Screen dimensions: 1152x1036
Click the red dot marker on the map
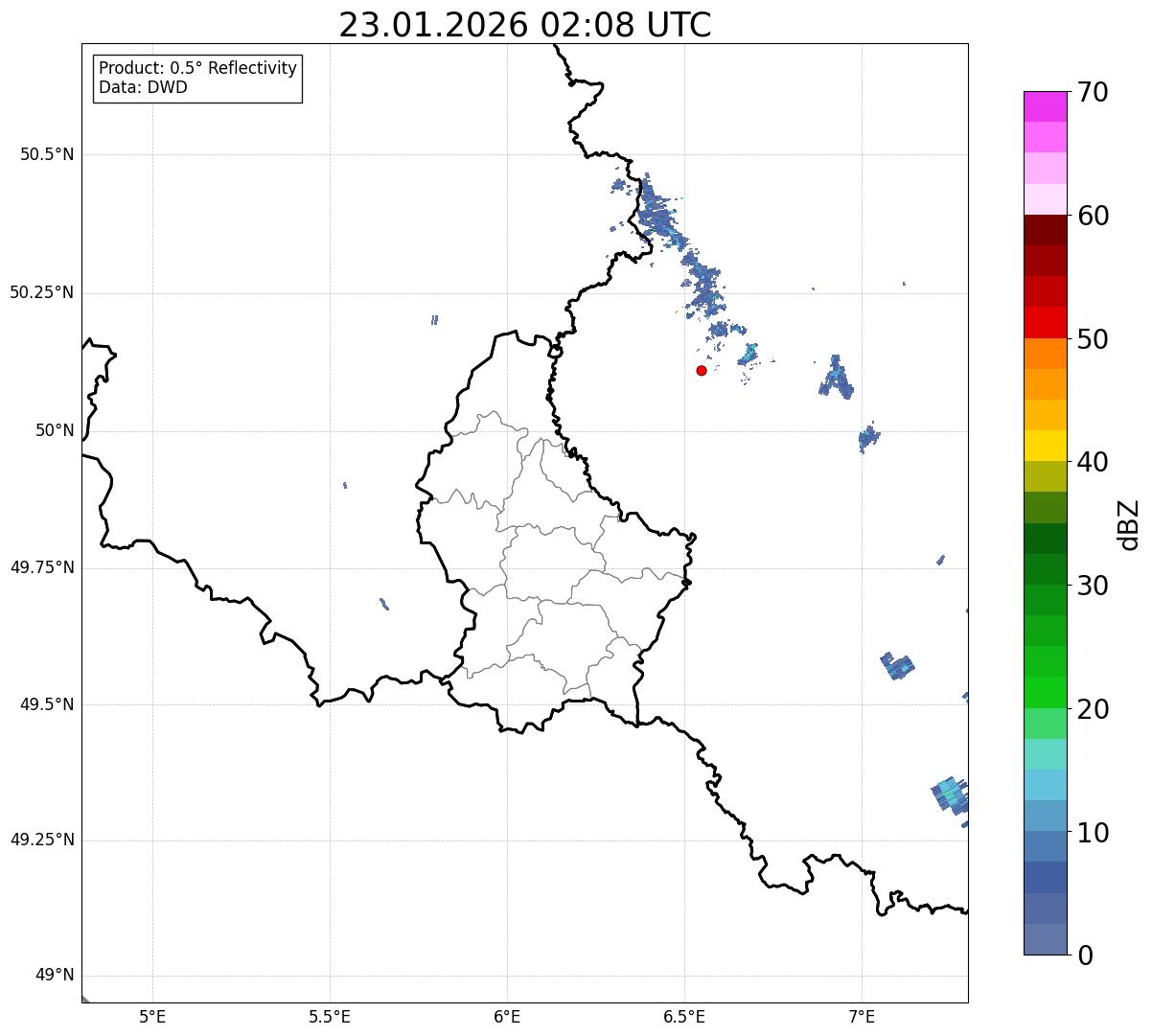(702, 370)
